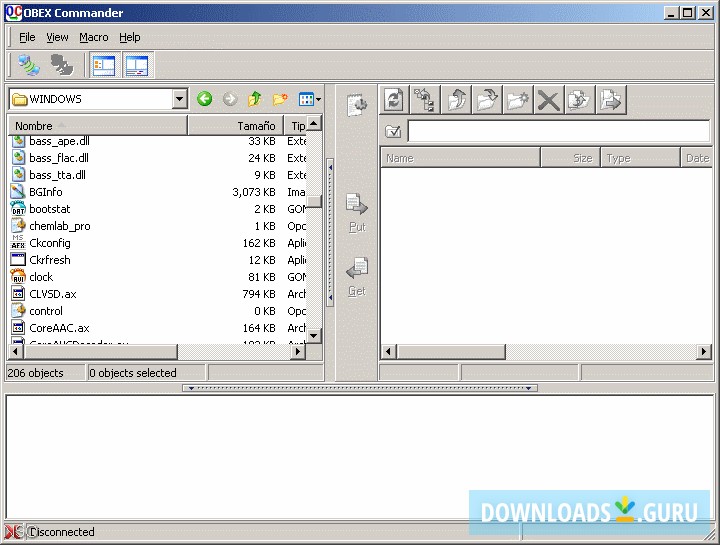Click the Disconnect toolbar icon
The height and width of the screenshot is (545, 720).
coord(62,65)
